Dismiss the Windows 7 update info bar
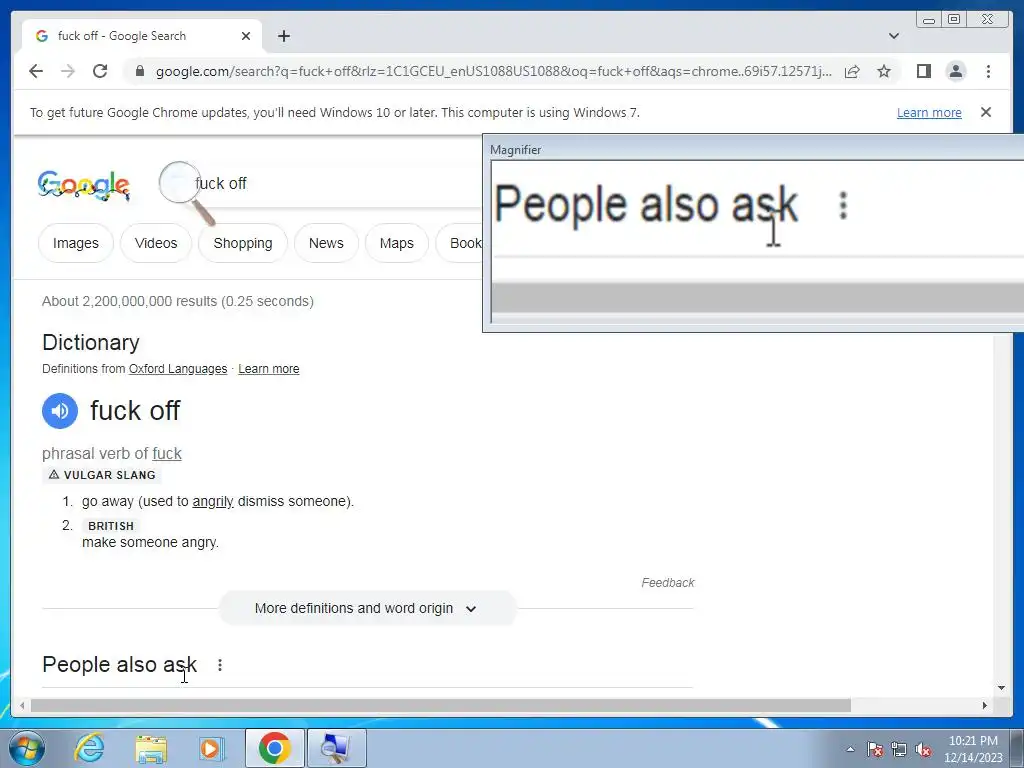 [986, 112]
